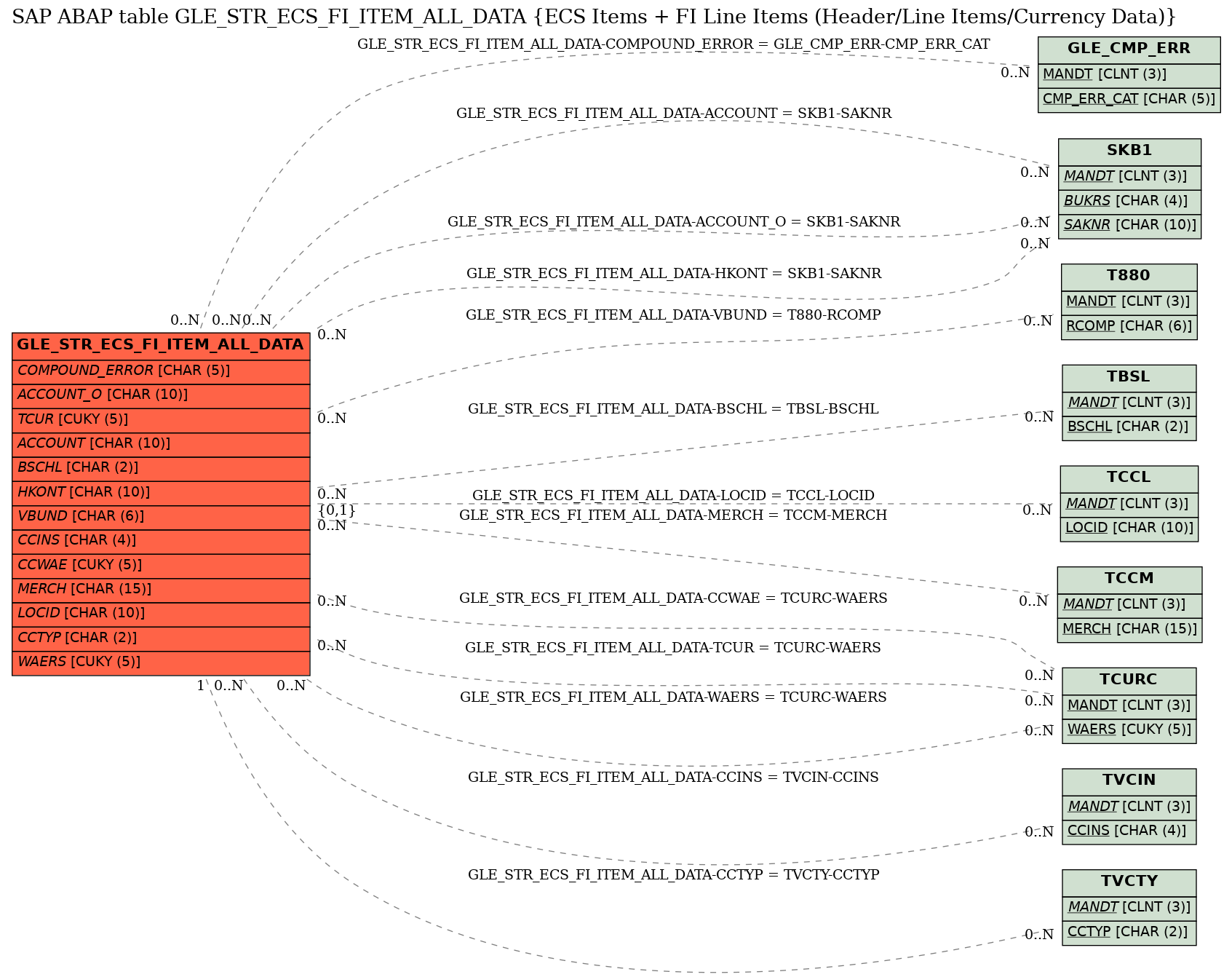Image resolution: width=1232 pixels, height=977 pixels.
Task: Click CMP_ERR_CAT [CHAR (5)] field
Action: click(1129, 100)
